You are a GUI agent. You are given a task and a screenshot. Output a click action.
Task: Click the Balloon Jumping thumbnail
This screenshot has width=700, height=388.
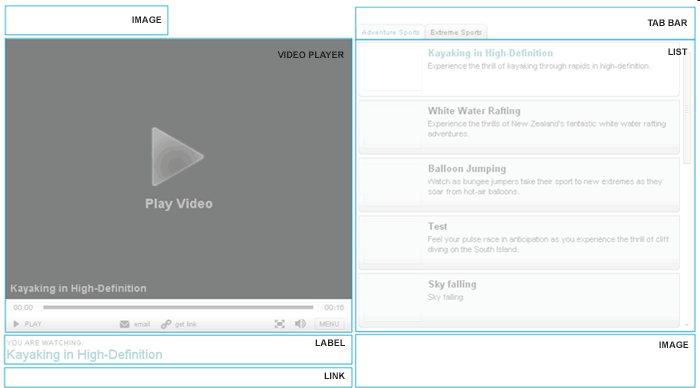pos(392,184)
